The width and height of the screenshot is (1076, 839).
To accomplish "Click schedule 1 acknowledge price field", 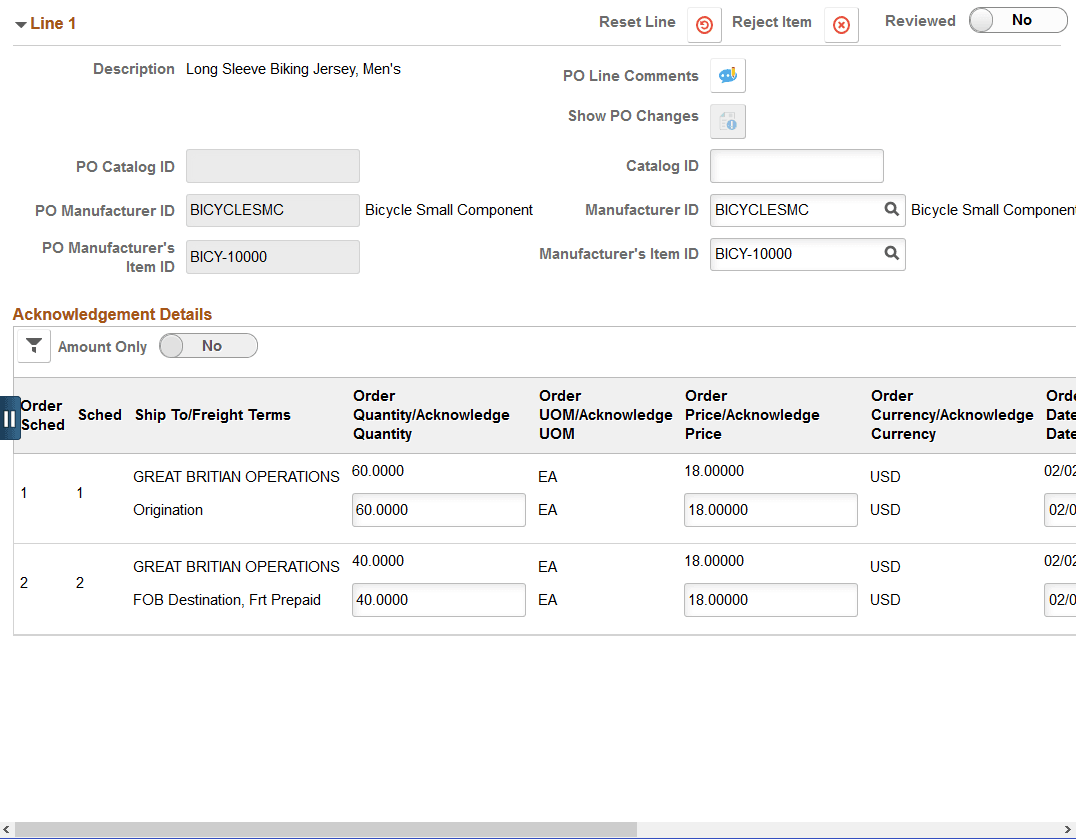I will 771,510.
